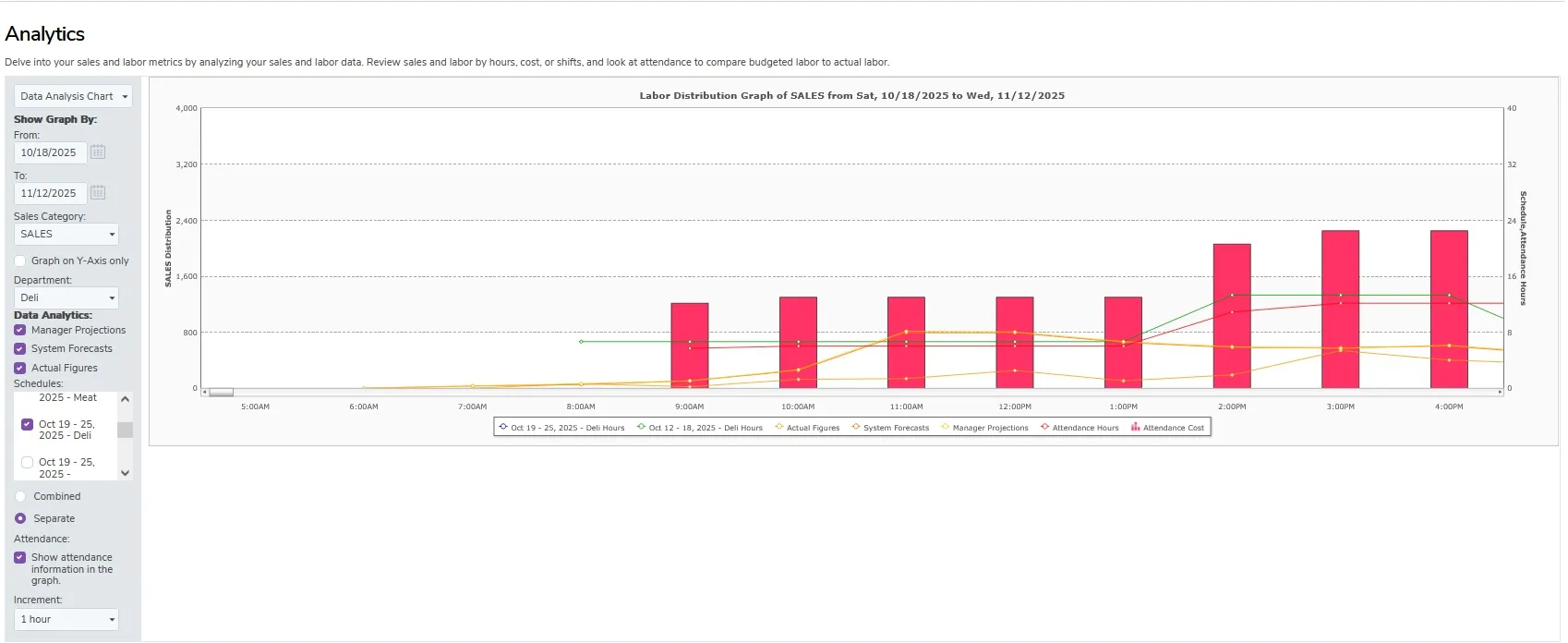Click the chart horizontal scrollbar thumb
The width and height of the screenshot is (1568, 643).
[x=221, y=392]
